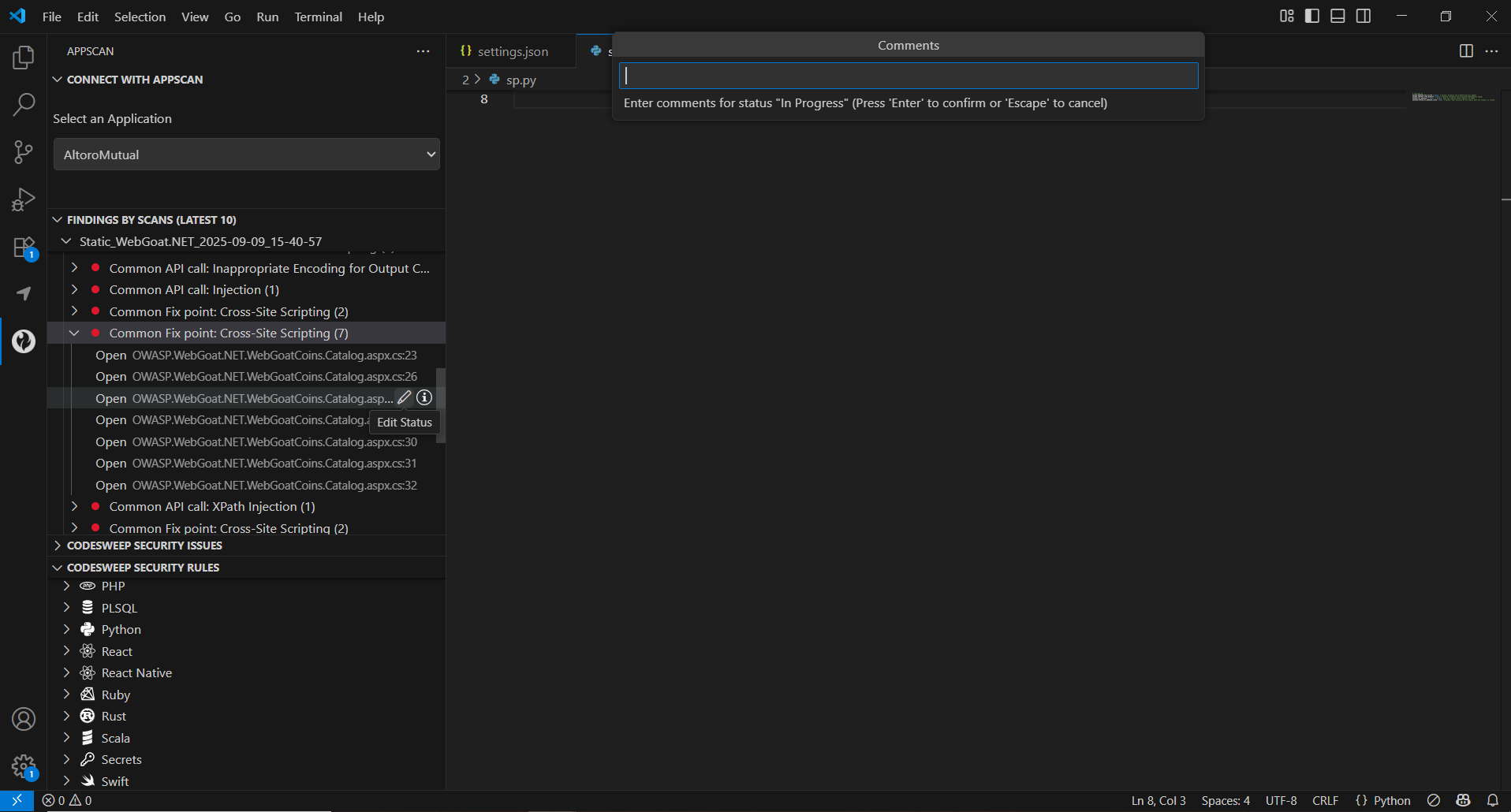Collapse the Static_WebGoat.NET scan node
This screenshot has height=812, width=1511.
pyautogui.click(x=247, y=241)
